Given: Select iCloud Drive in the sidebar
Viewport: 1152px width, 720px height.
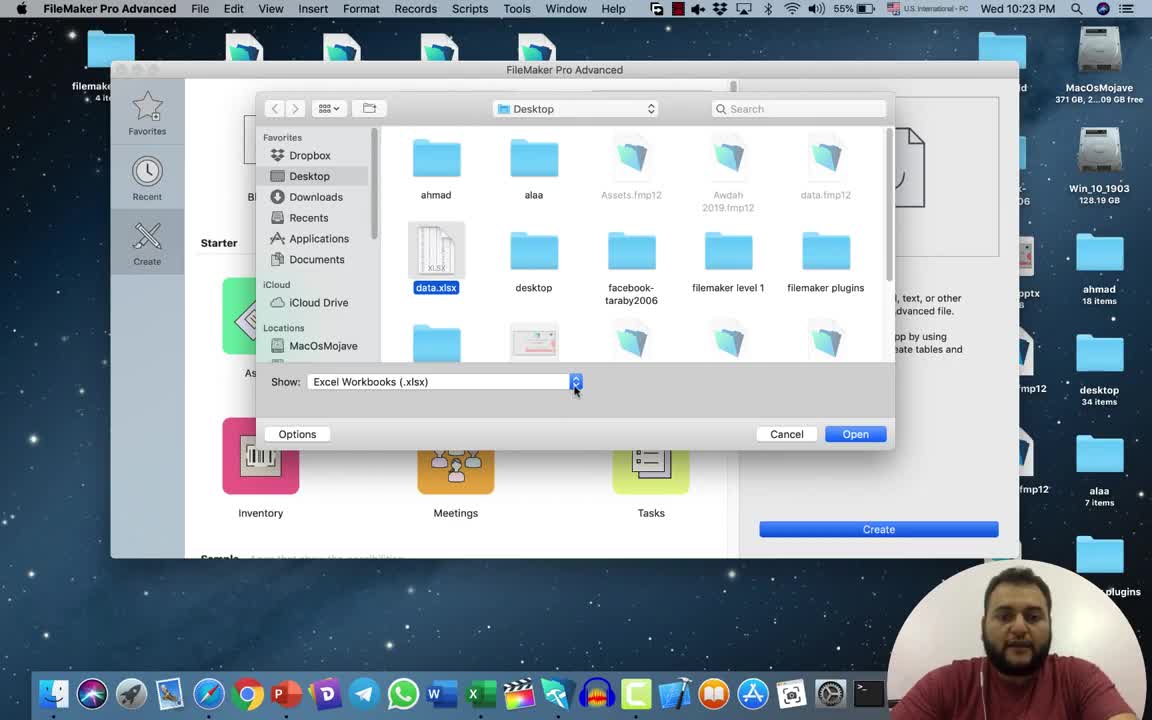Looking at the screenshot, I should click(316, 303).
